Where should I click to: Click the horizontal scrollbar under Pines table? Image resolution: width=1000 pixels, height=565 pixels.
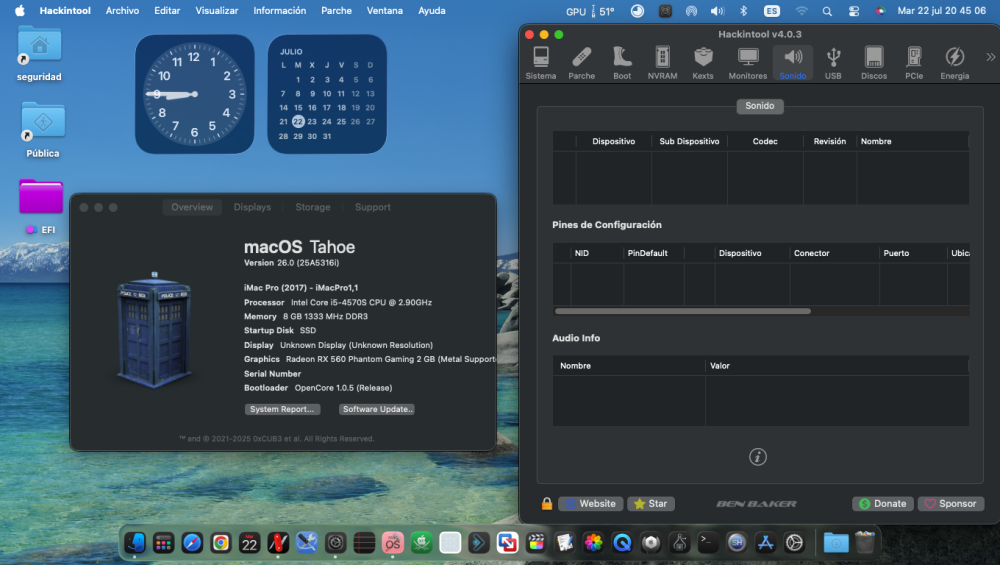click(x=683, y=311)
